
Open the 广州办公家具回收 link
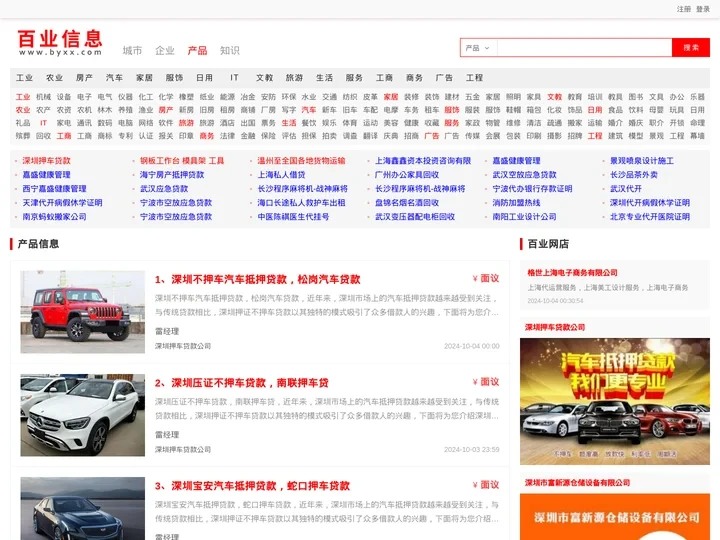point(407,174)
